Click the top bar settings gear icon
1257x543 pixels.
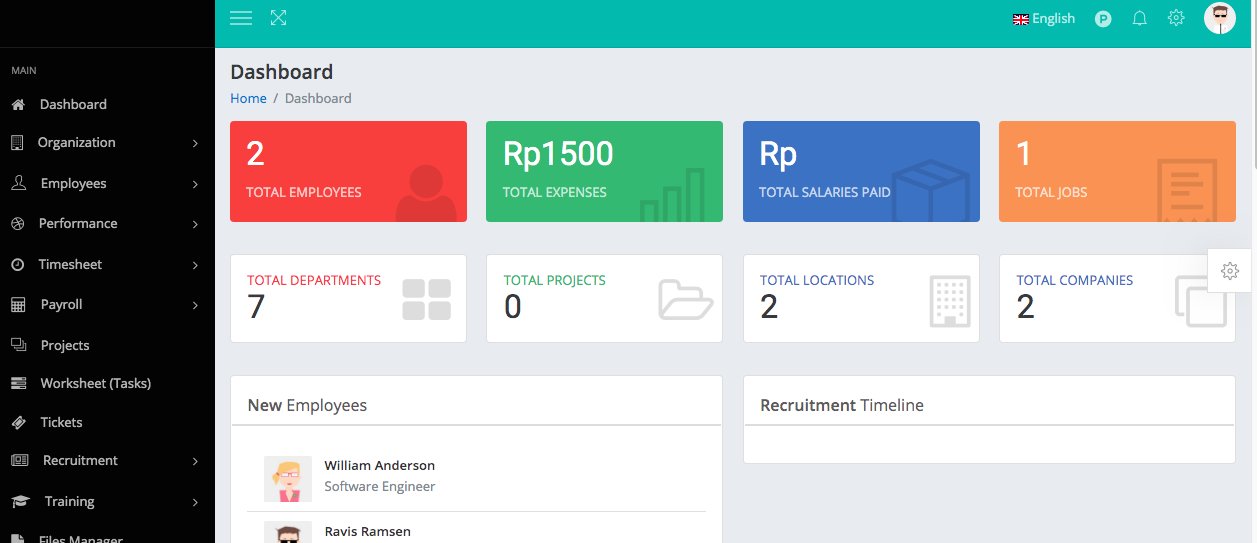1176,18
